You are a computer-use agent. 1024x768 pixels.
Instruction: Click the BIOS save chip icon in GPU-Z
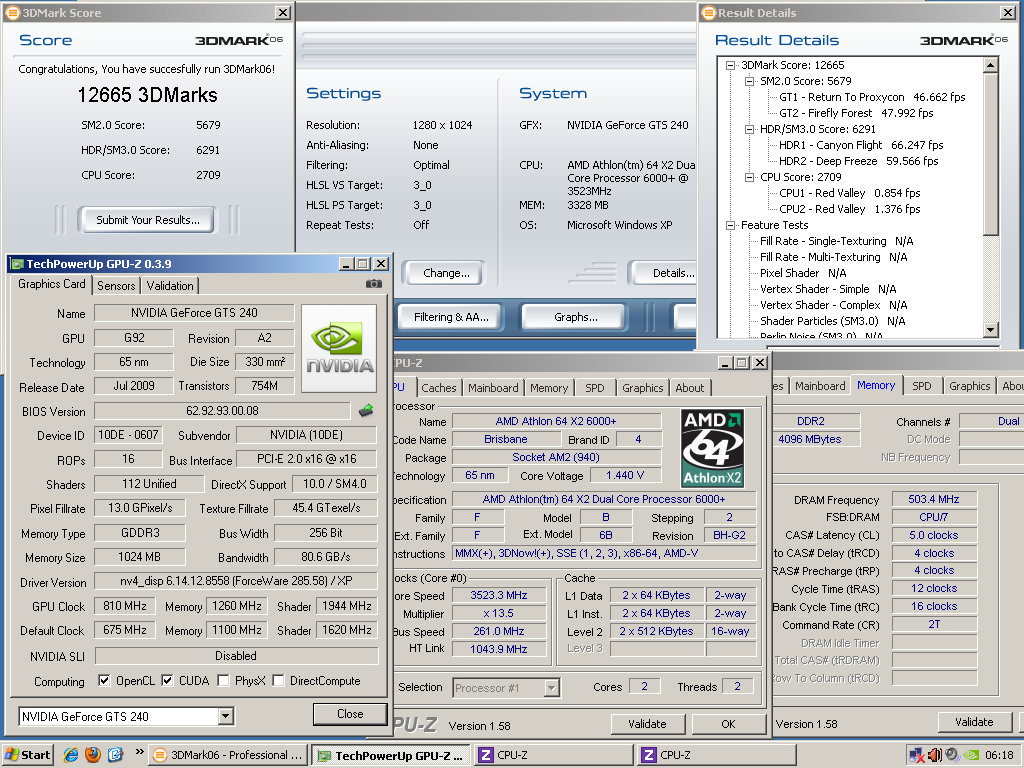[366, 411]
